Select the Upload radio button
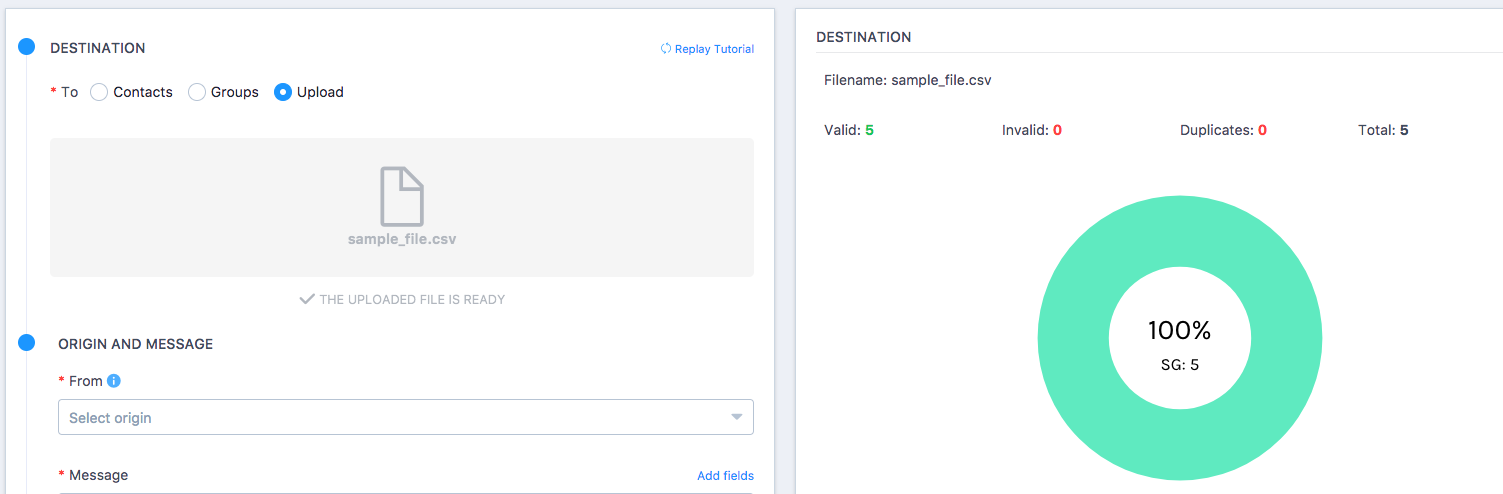The height and width of the screenshot is (494, 1503). (283, 92)
